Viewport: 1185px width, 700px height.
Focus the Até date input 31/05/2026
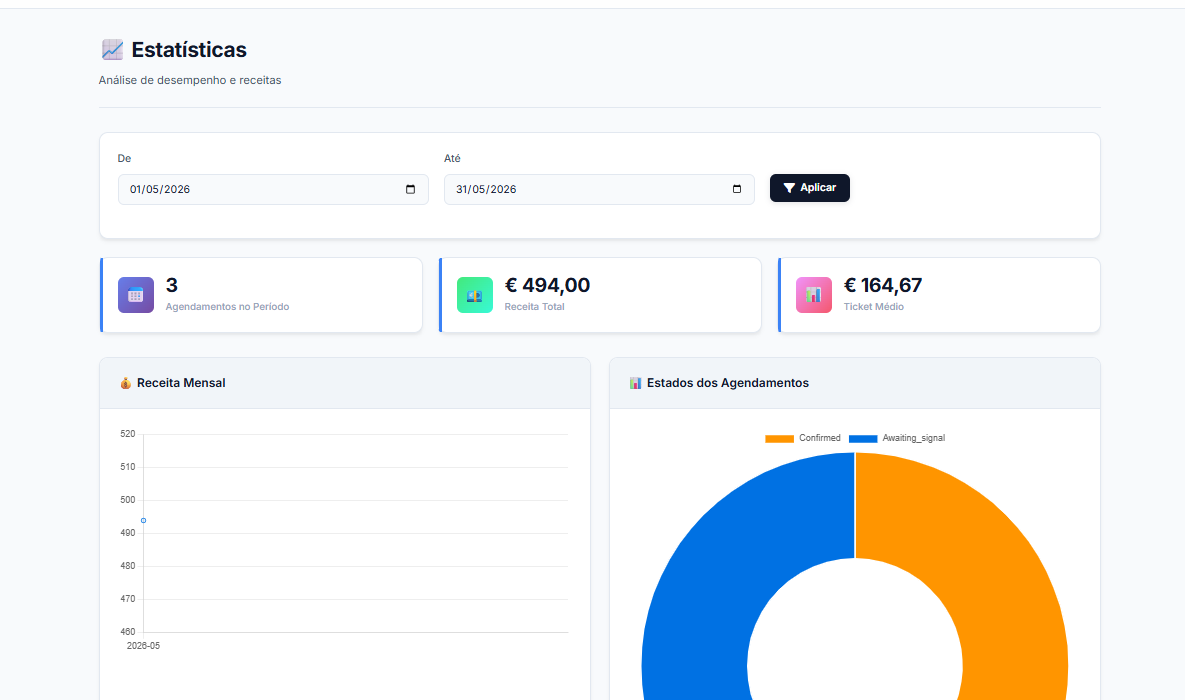599,190
